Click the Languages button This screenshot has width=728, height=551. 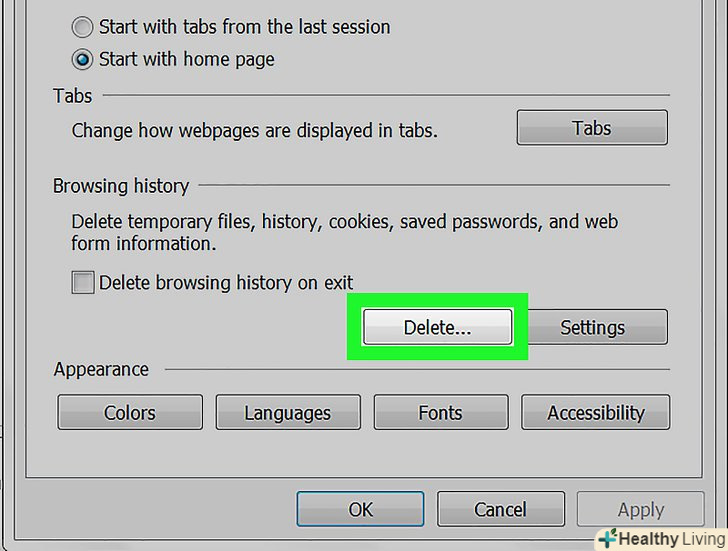[x=288, y=412]
